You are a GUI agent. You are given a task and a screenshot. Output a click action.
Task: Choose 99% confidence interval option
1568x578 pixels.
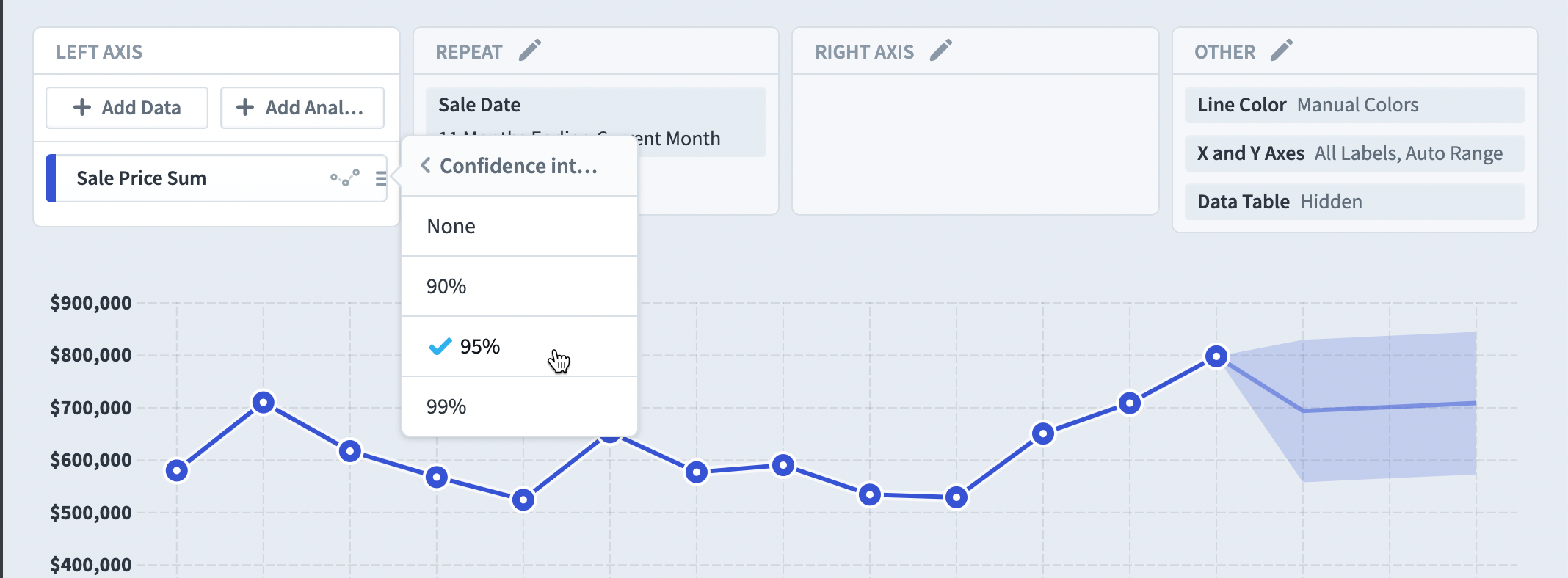point(520,406)
